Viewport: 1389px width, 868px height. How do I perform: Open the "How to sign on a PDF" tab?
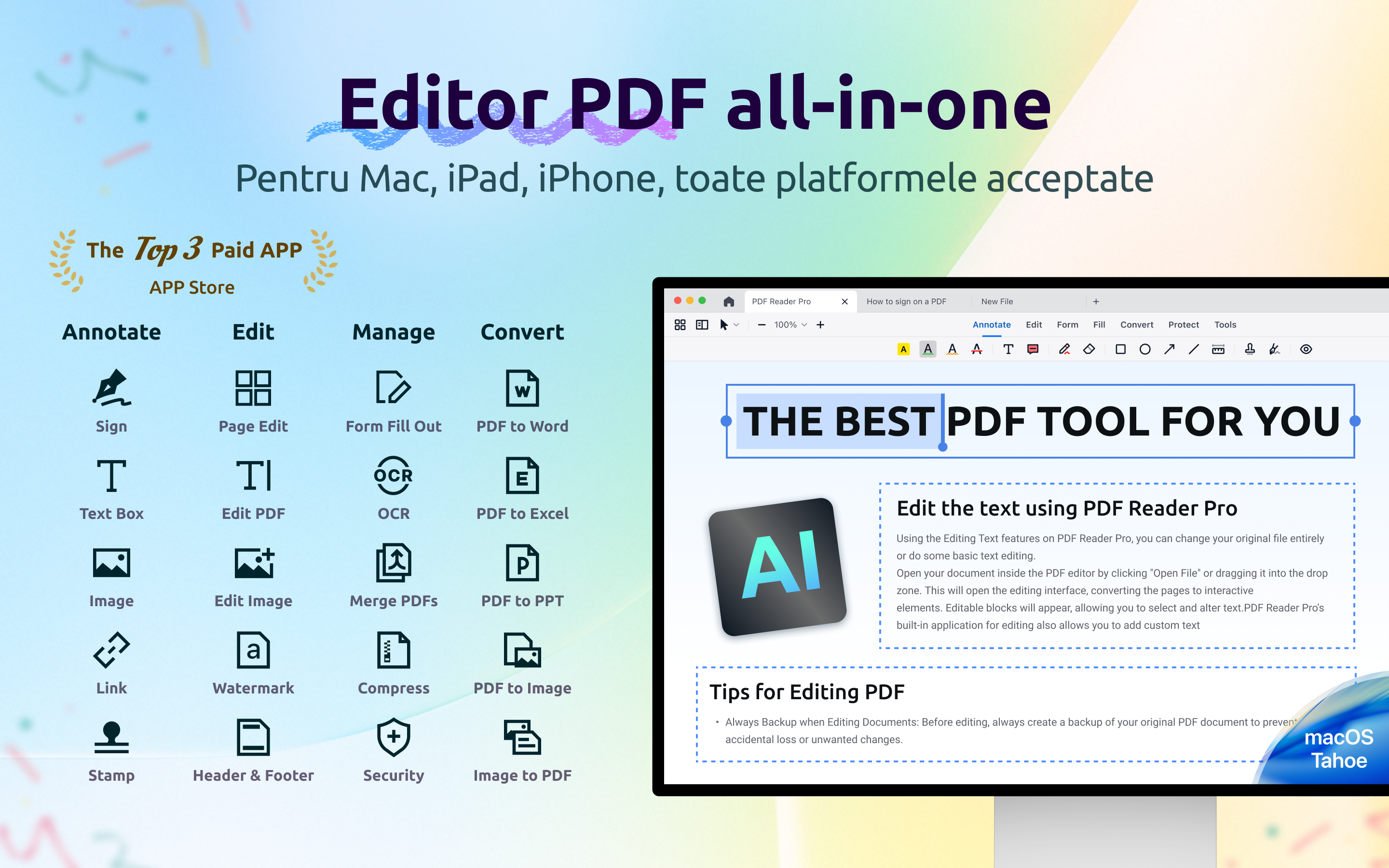[x=906, y=301]
